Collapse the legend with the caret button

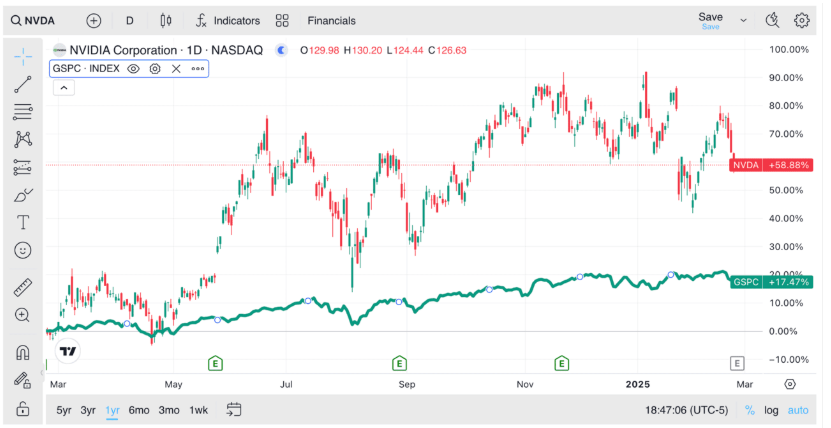coord(64,88)
